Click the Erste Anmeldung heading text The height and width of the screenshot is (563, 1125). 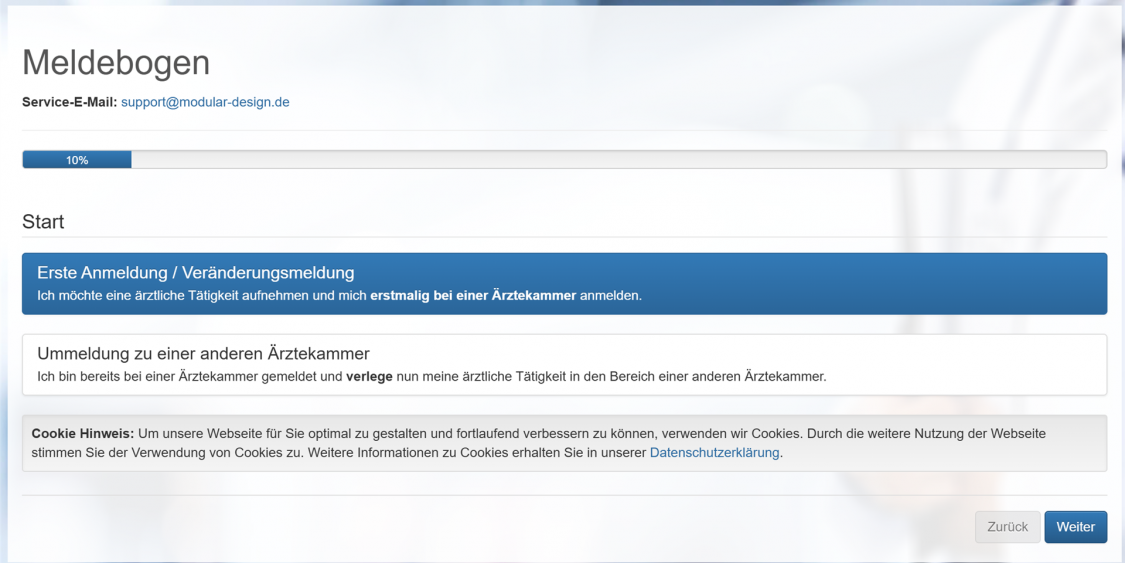pyautogui.click(x=195, y=273)
